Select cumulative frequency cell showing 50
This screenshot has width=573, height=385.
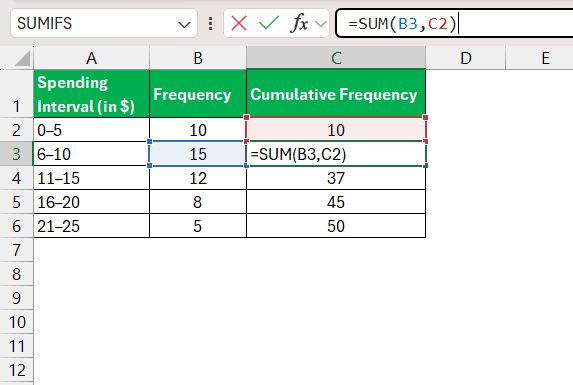tap(336, 226)
